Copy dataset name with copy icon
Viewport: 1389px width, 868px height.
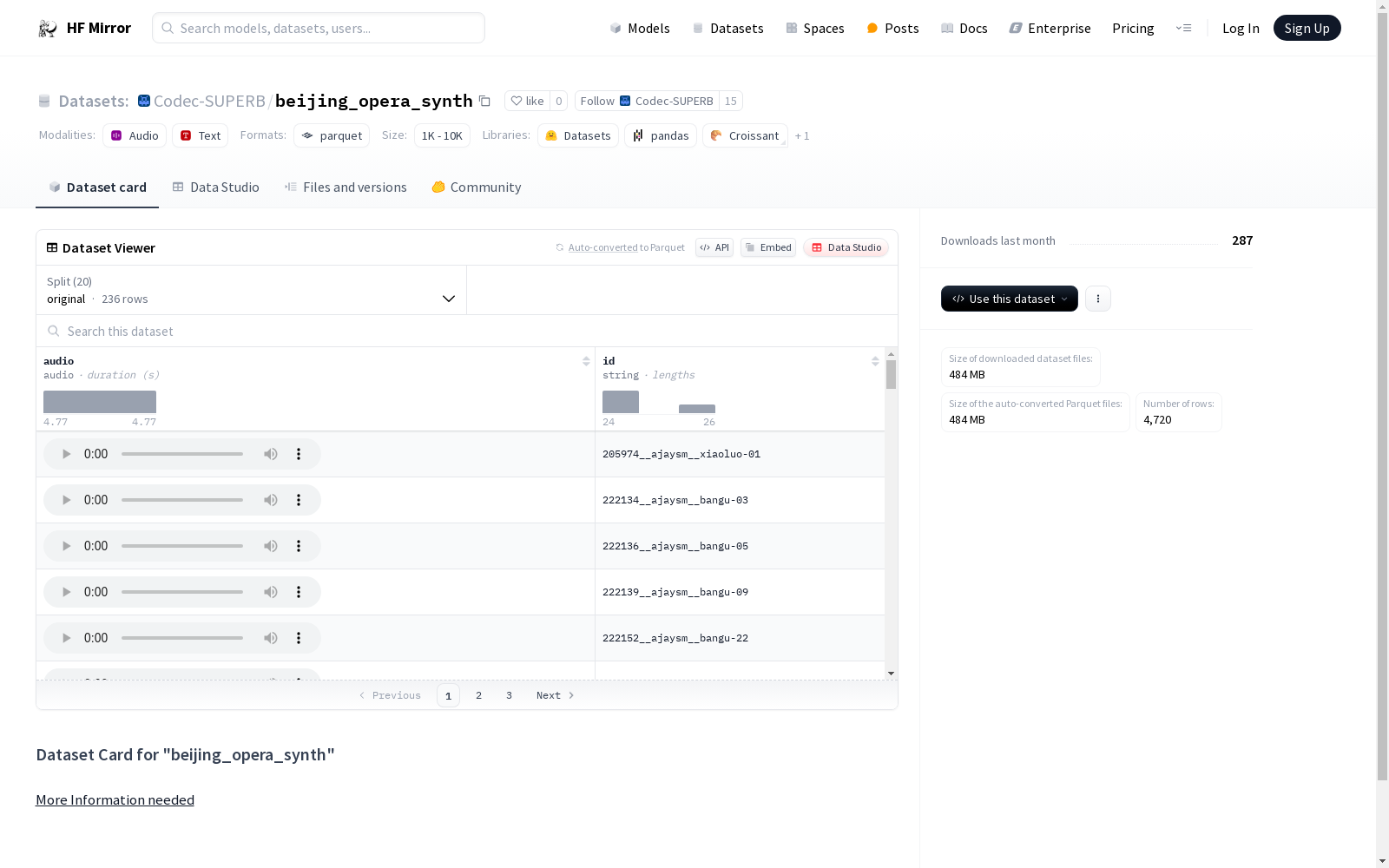(485, 102)
